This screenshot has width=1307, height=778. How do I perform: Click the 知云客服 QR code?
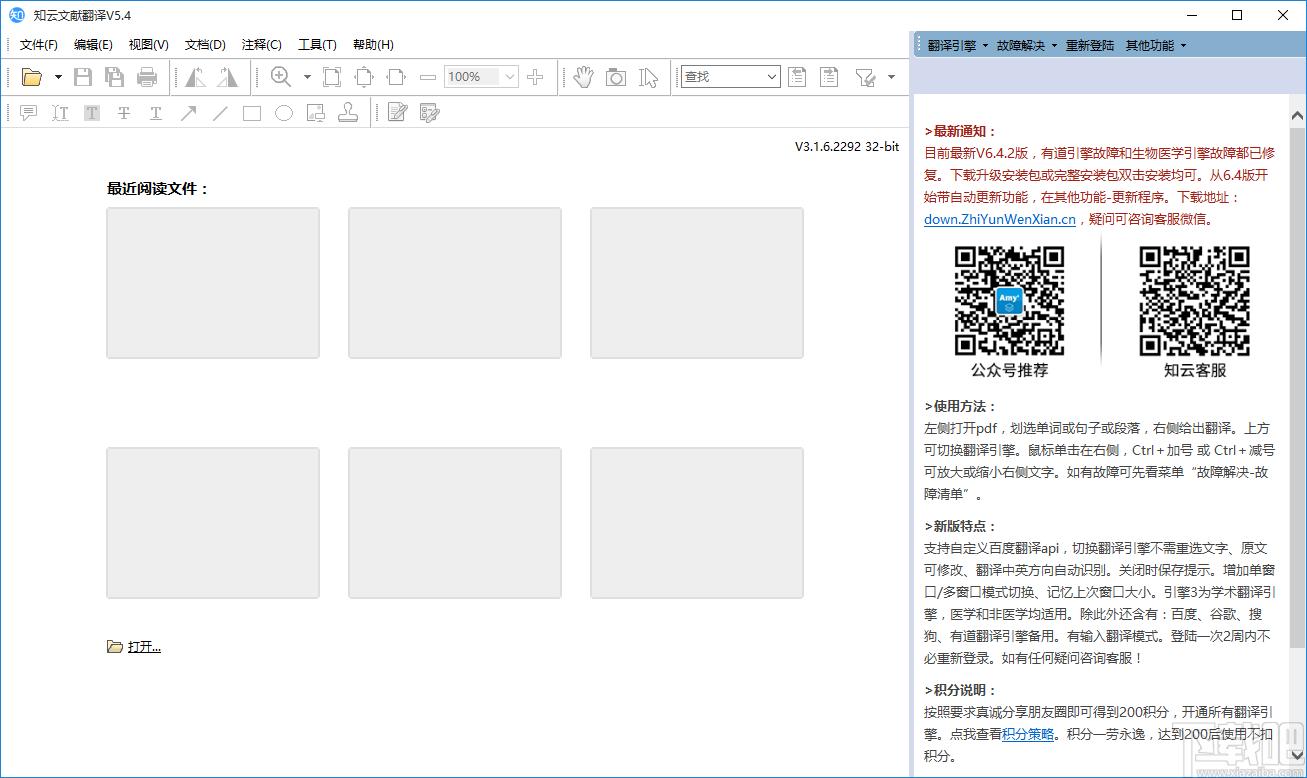click(1194, 301)
